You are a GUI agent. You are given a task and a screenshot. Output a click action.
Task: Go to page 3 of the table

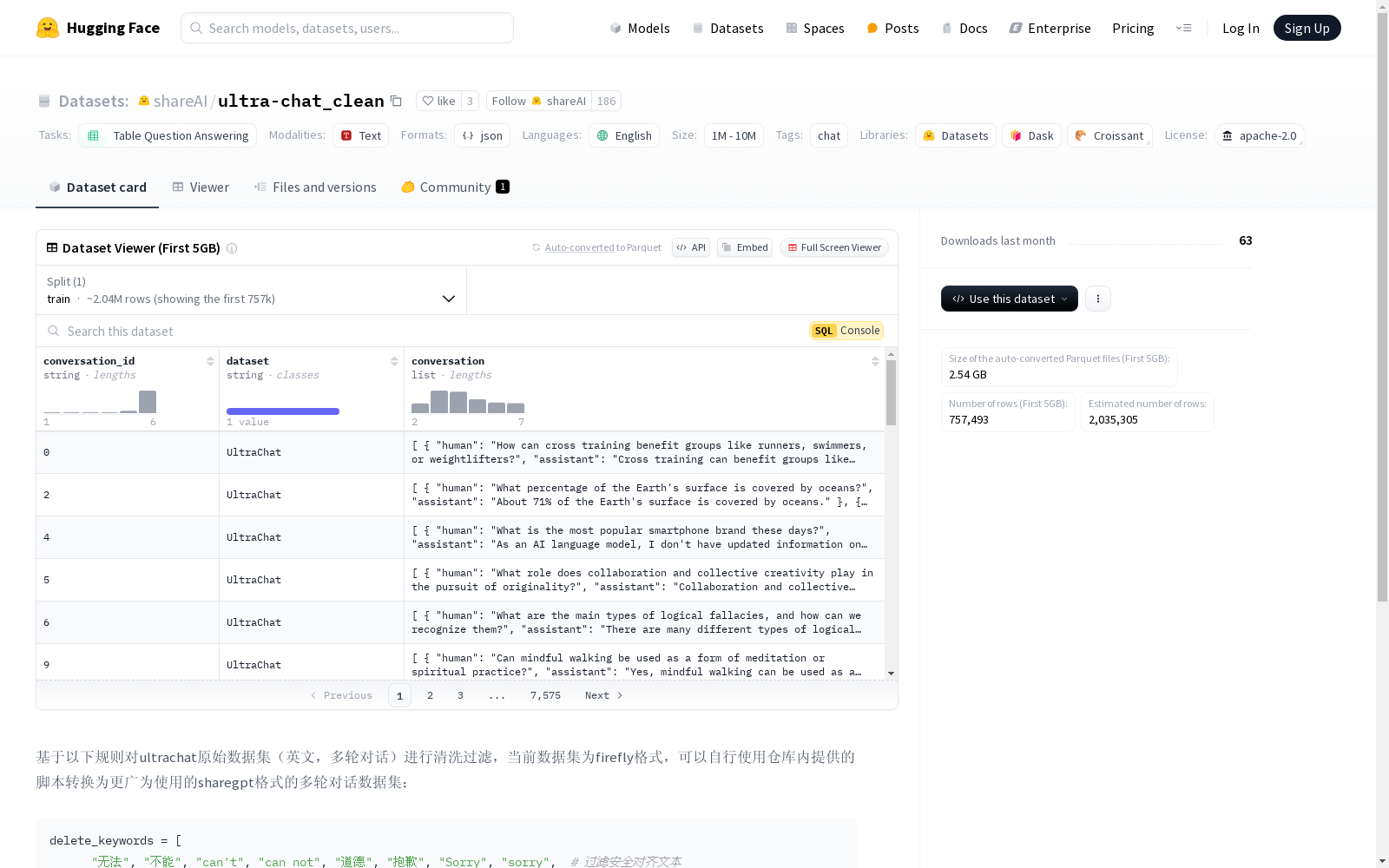pyautogui.click(x=460, y=695)
